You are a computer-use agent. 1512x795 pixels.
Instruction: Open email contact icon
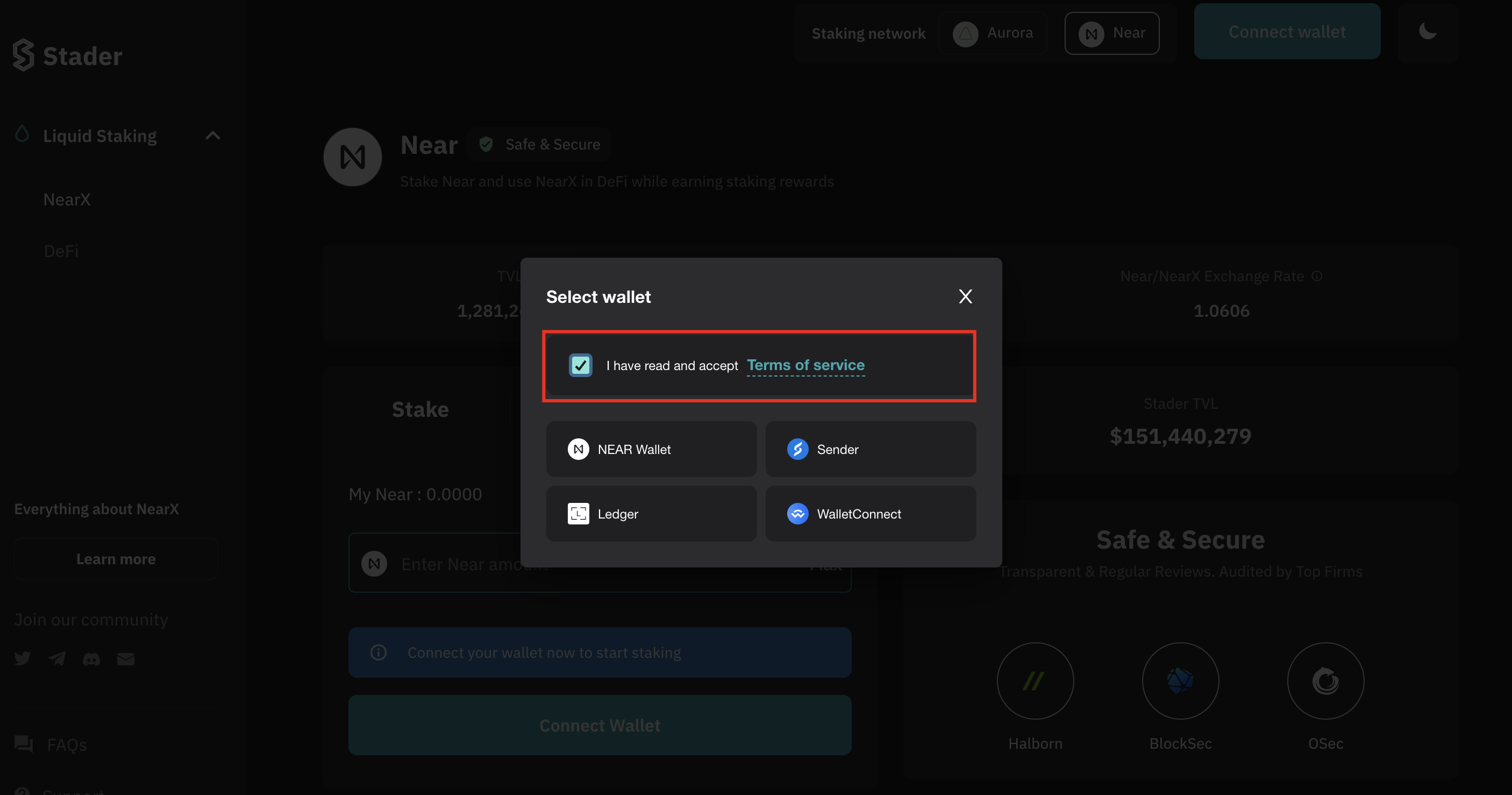coord(126,659)
